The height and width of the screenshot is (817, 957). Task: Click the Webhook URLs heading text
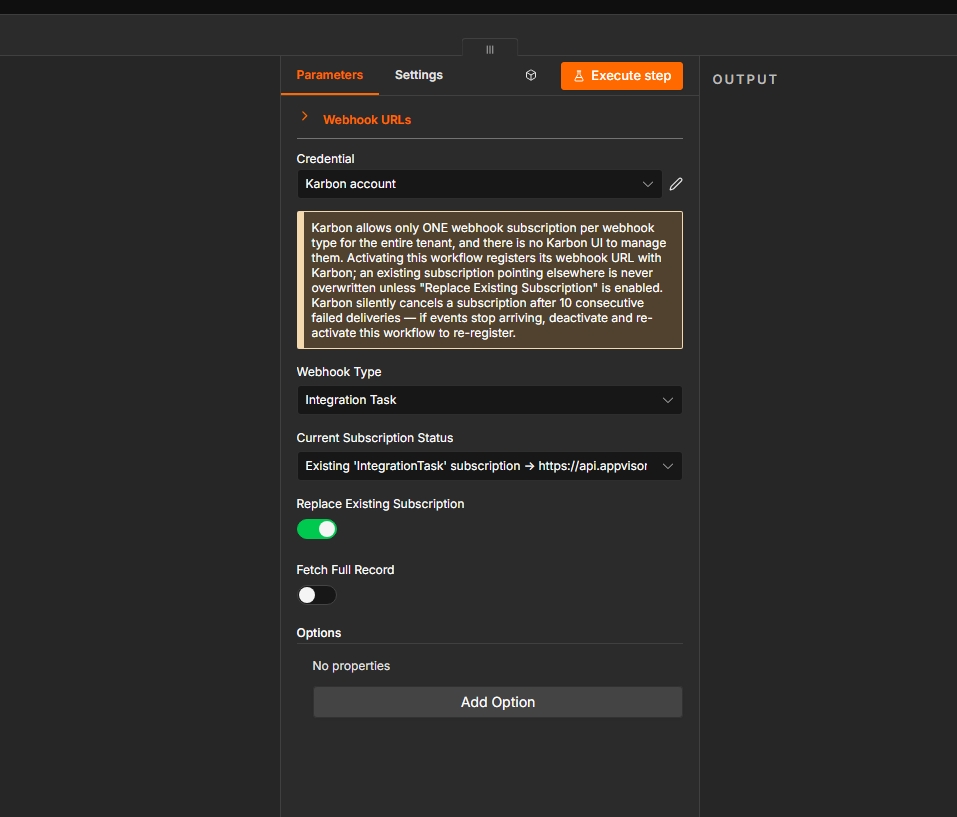click(367, 120)
